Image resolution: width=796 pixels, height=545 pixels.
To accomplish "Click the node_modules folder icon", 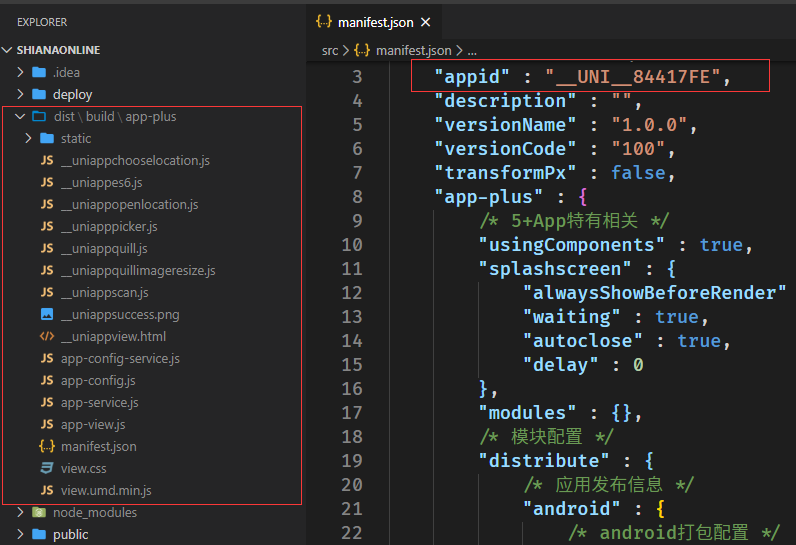I will click(x=39, y=512).
